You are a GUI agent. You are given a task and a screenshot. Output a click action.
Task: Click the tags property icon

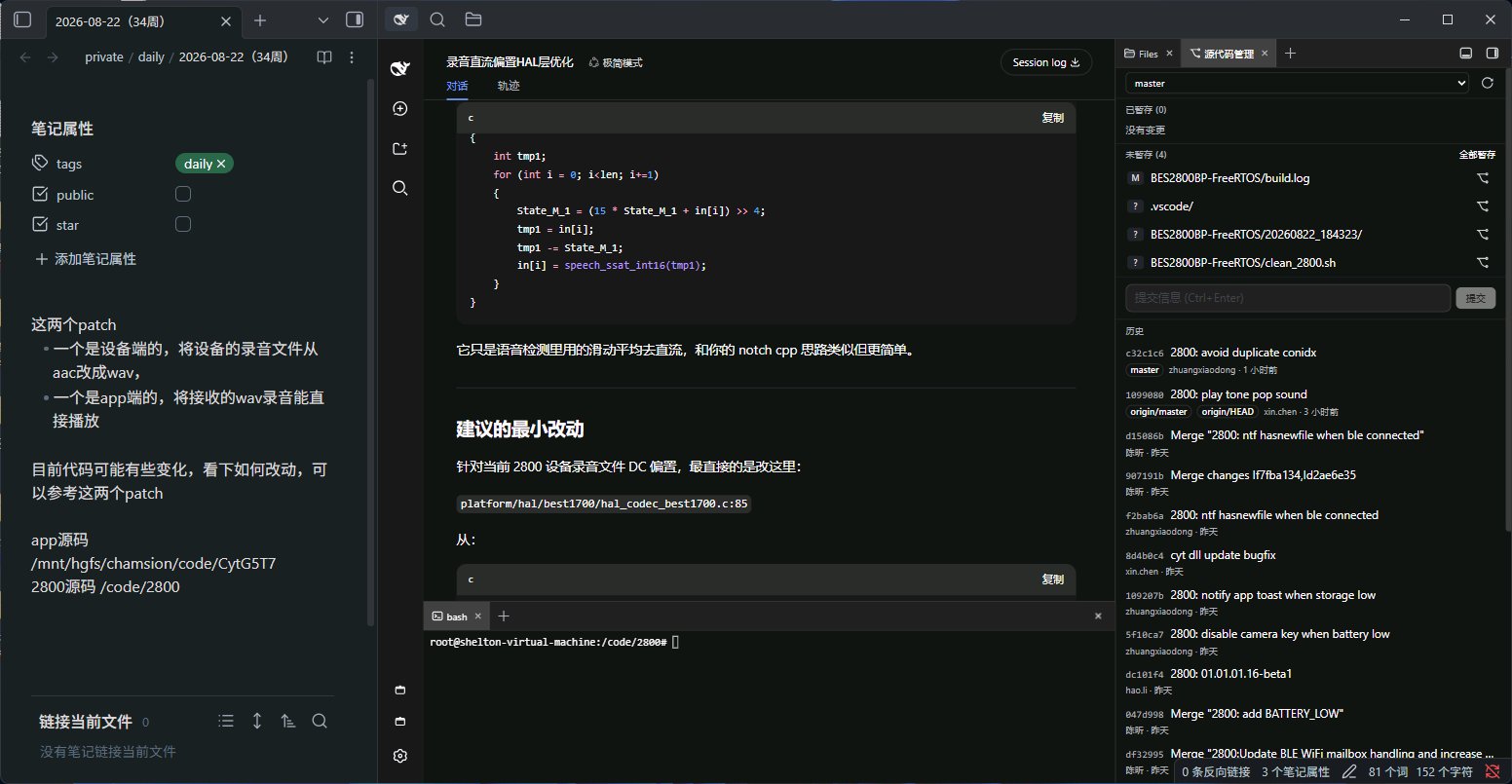pyautogui.click(x=40, y=164)
